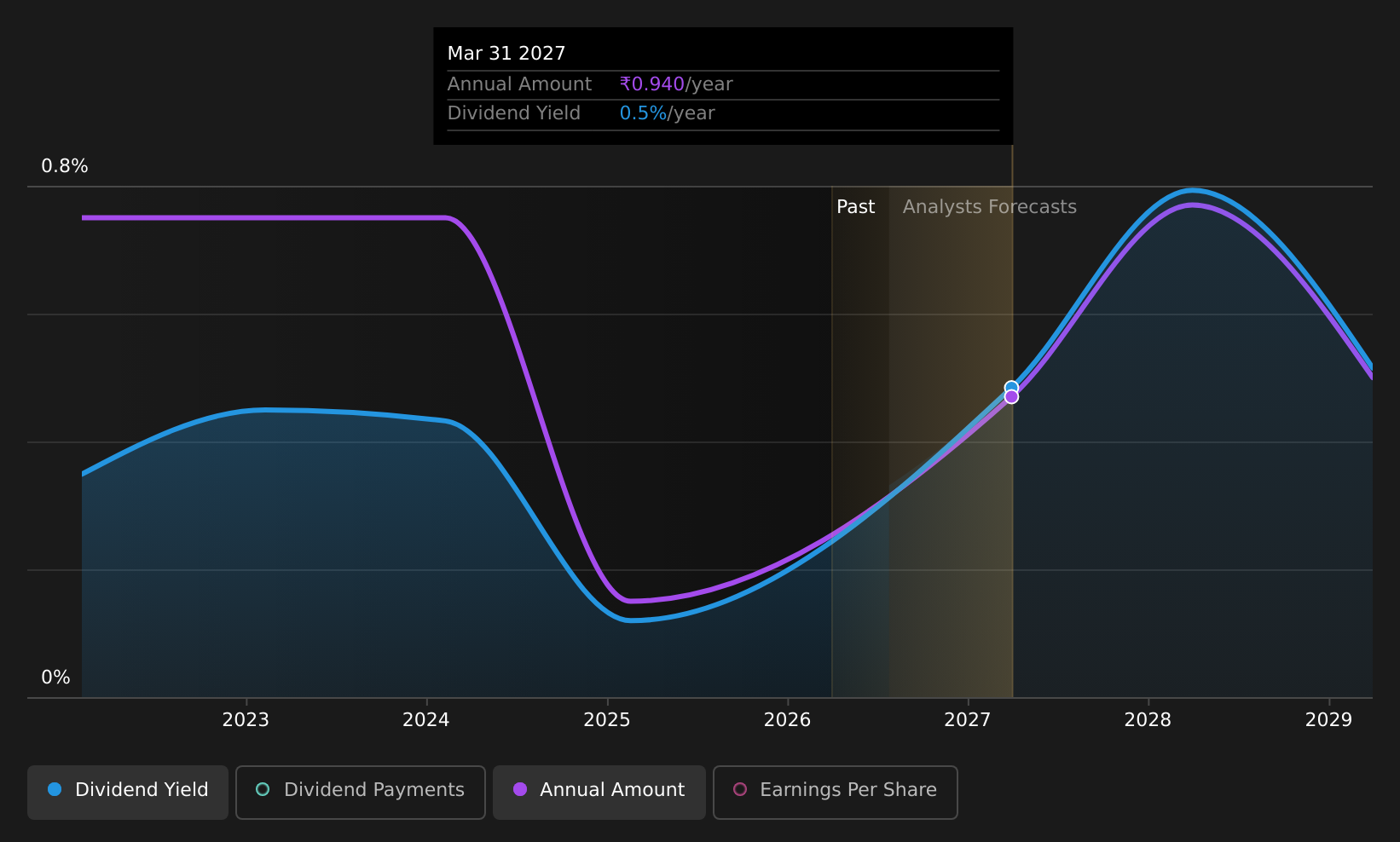
Task: Toggle the Annual Amount series
Action: click(599, 792)
